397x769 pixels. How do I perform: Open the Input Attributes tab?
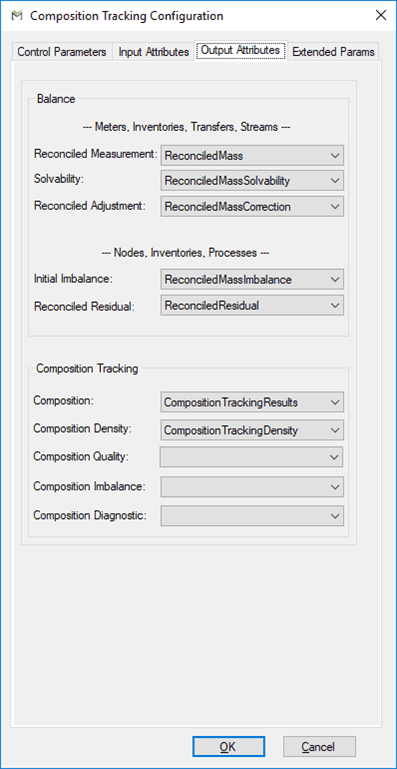click(x=154, y=52)
